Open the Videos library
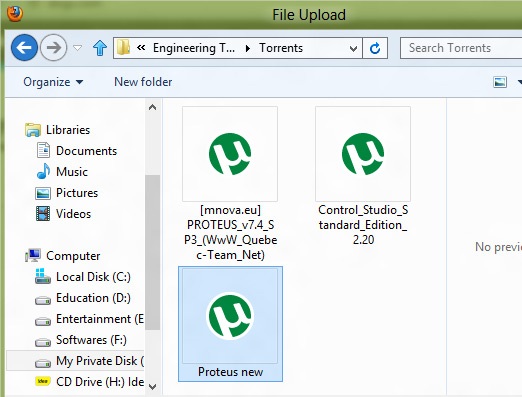522x397 pixels. [73, 214]
